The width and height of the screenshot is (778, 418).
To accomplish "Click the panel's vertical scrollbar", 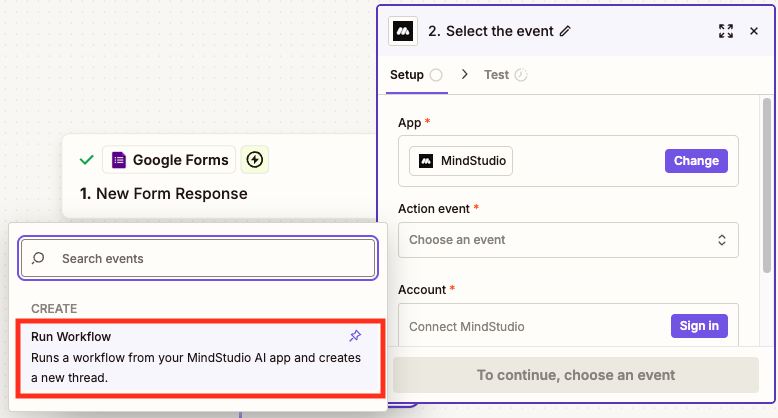I will 767,186.
